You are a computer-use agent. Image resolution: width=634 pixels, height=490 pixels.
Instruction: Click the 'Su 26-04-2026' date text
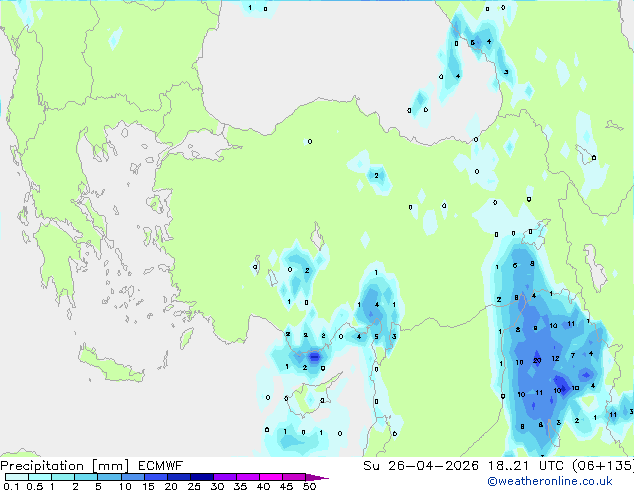(x=421, y=466)
